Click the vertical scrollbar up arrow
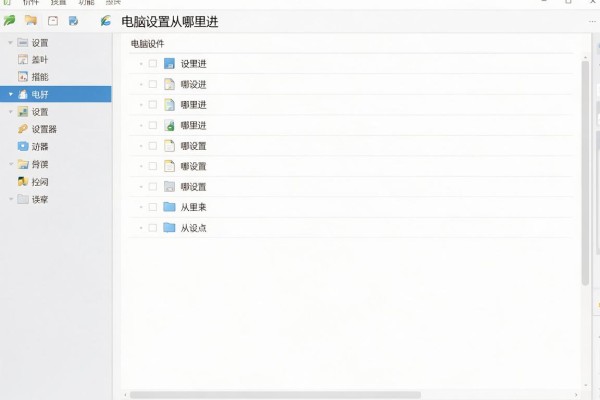 click(585, 57)
